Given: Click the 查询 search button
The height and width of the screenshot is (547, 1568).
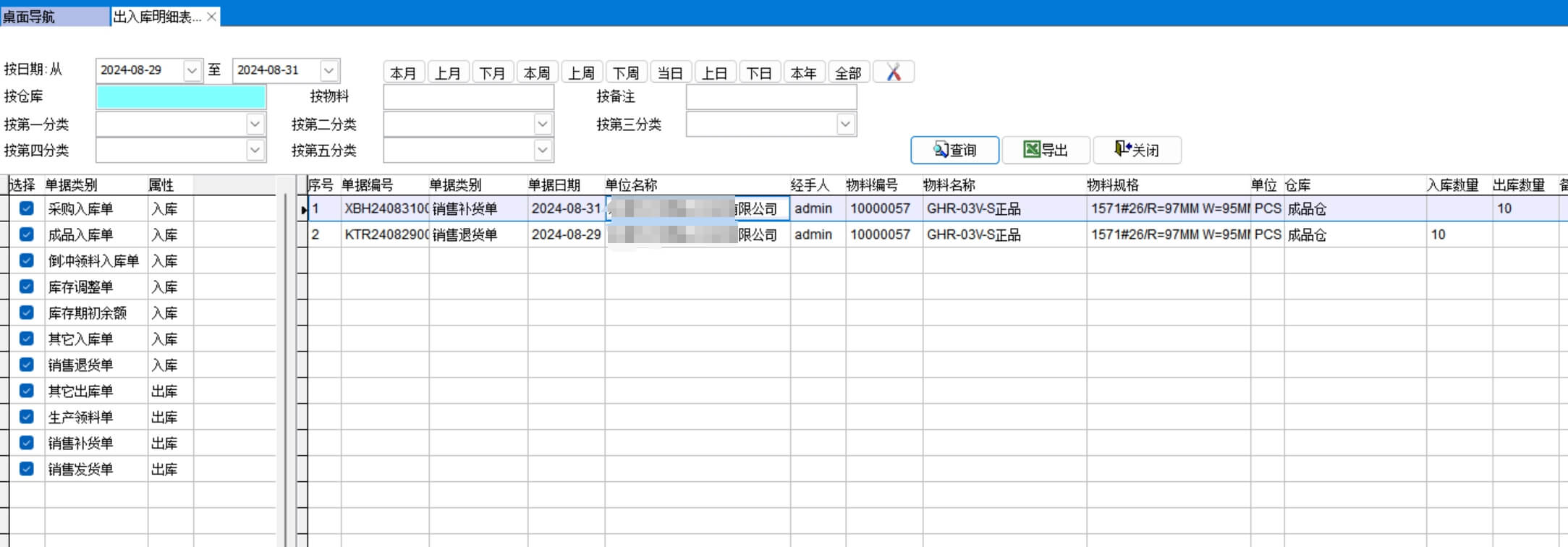Looking at the screenshot, I should pos(954,150).
